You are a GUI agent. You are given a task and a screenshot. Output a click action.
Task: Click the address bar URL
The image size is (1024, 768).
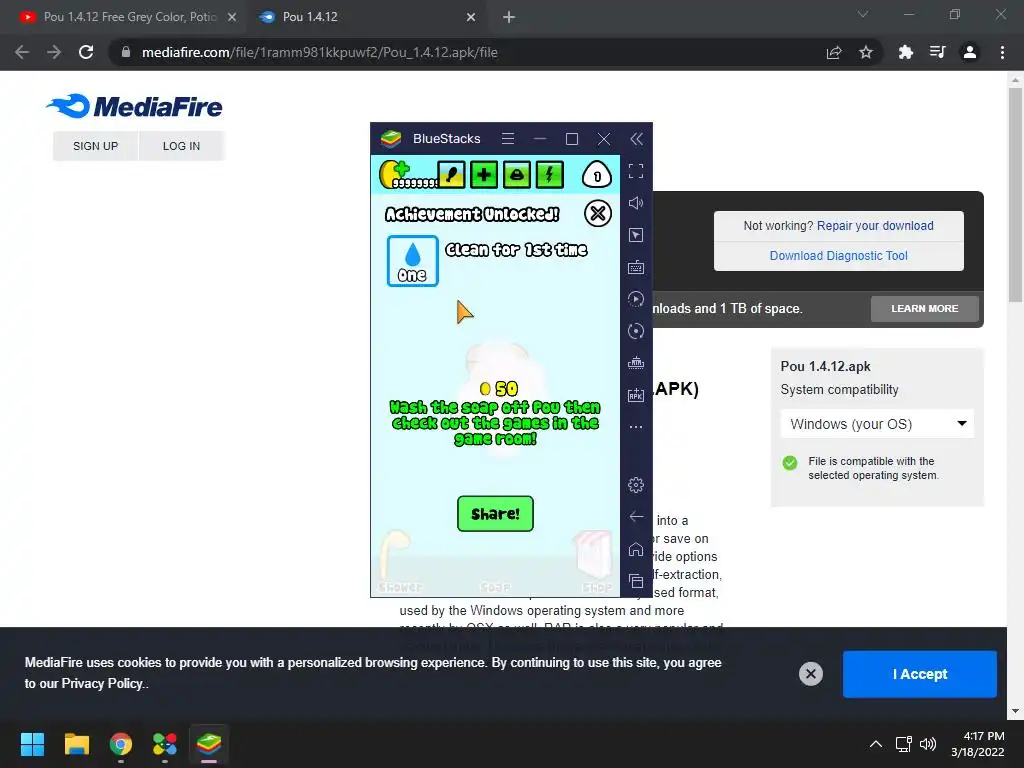(x=319, y=52)
